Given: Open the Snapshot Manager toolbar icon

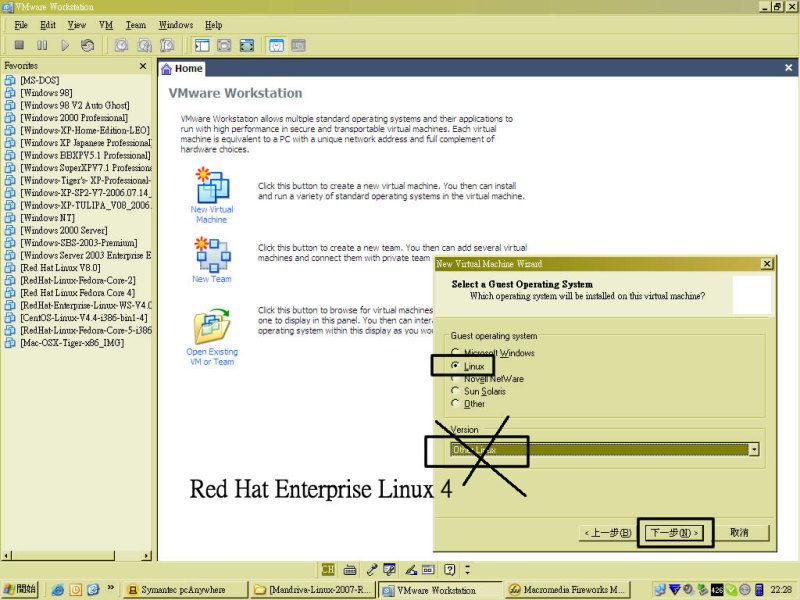Looking at the screenshot, I should pos(167,45).
